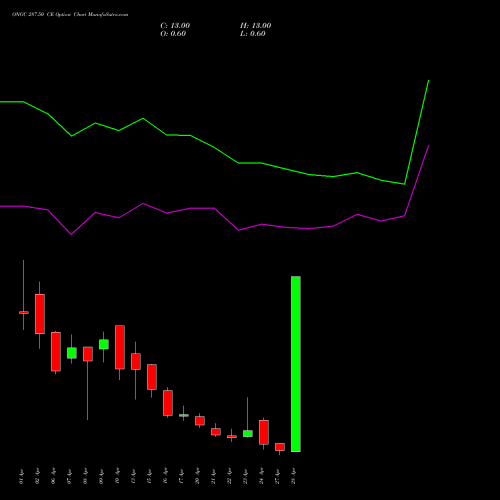Click the 28 Apr date label
500x500 pixels.
coord(294,477)
